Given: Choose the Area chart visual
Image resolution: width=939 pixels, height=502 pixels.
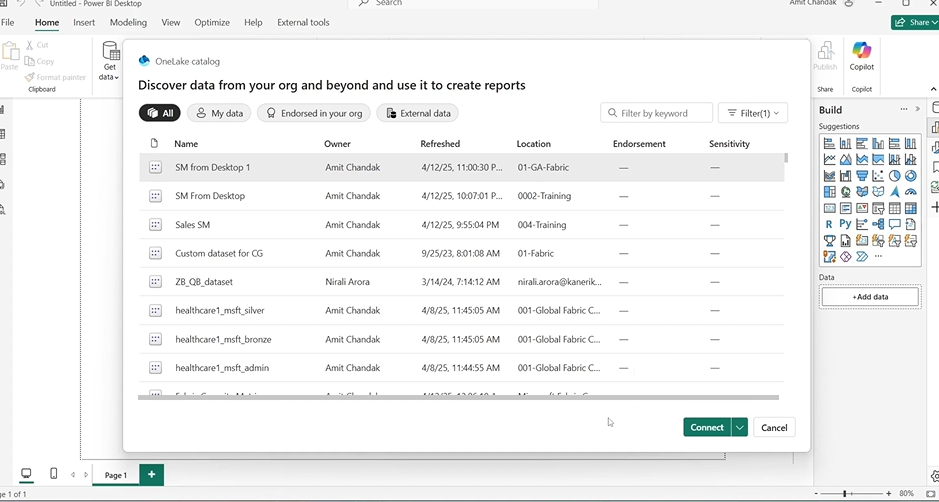Looking at the screenshot, I should 846,159.
